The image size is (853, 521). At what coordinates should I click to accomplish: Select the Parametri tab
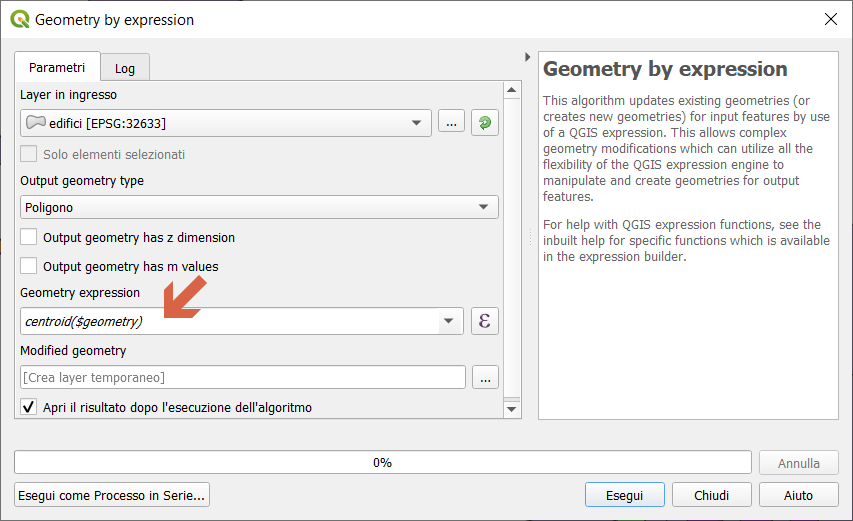[57, 67]
